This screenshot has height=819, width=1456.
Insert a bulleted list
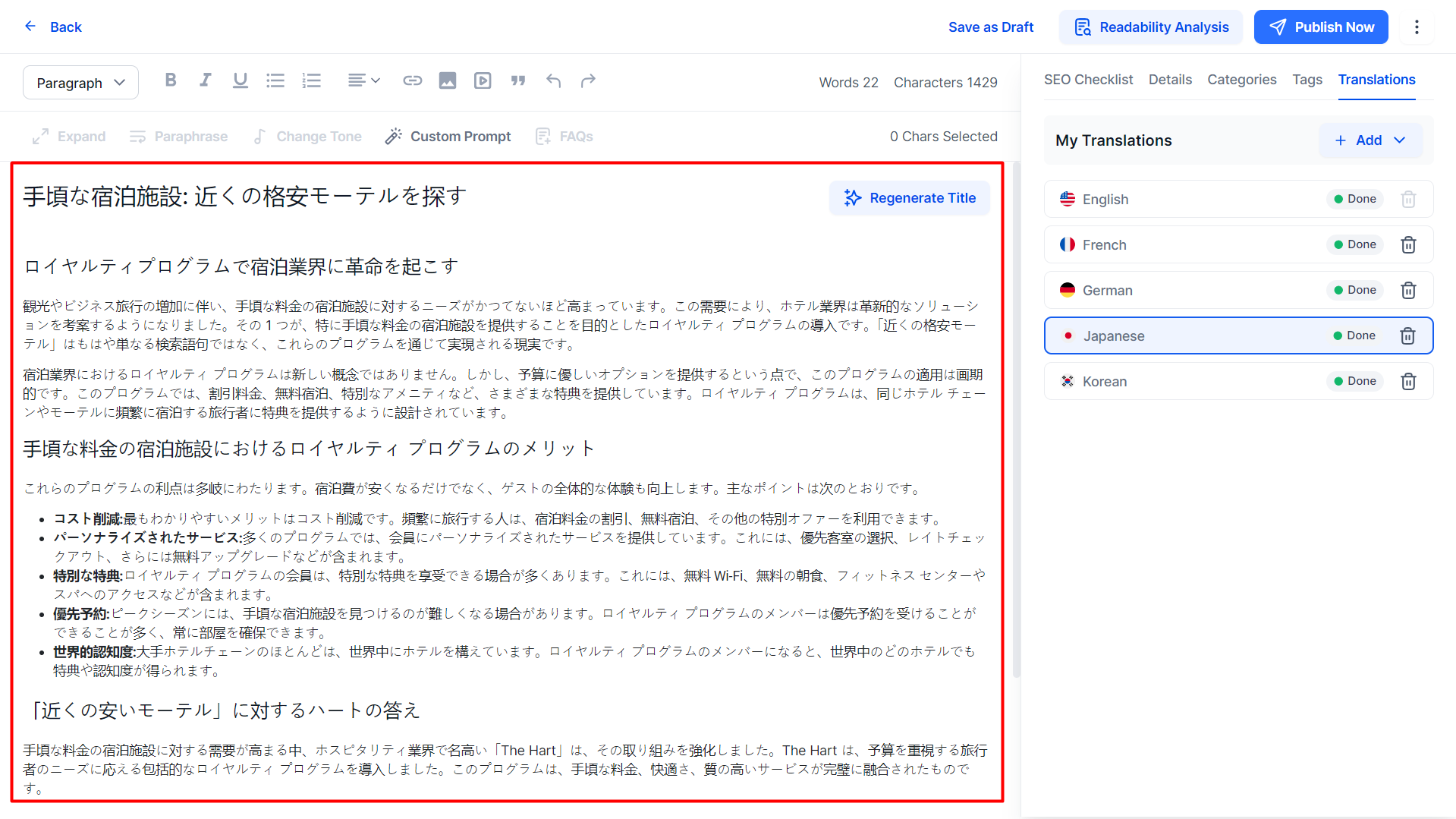click(275, 80)
